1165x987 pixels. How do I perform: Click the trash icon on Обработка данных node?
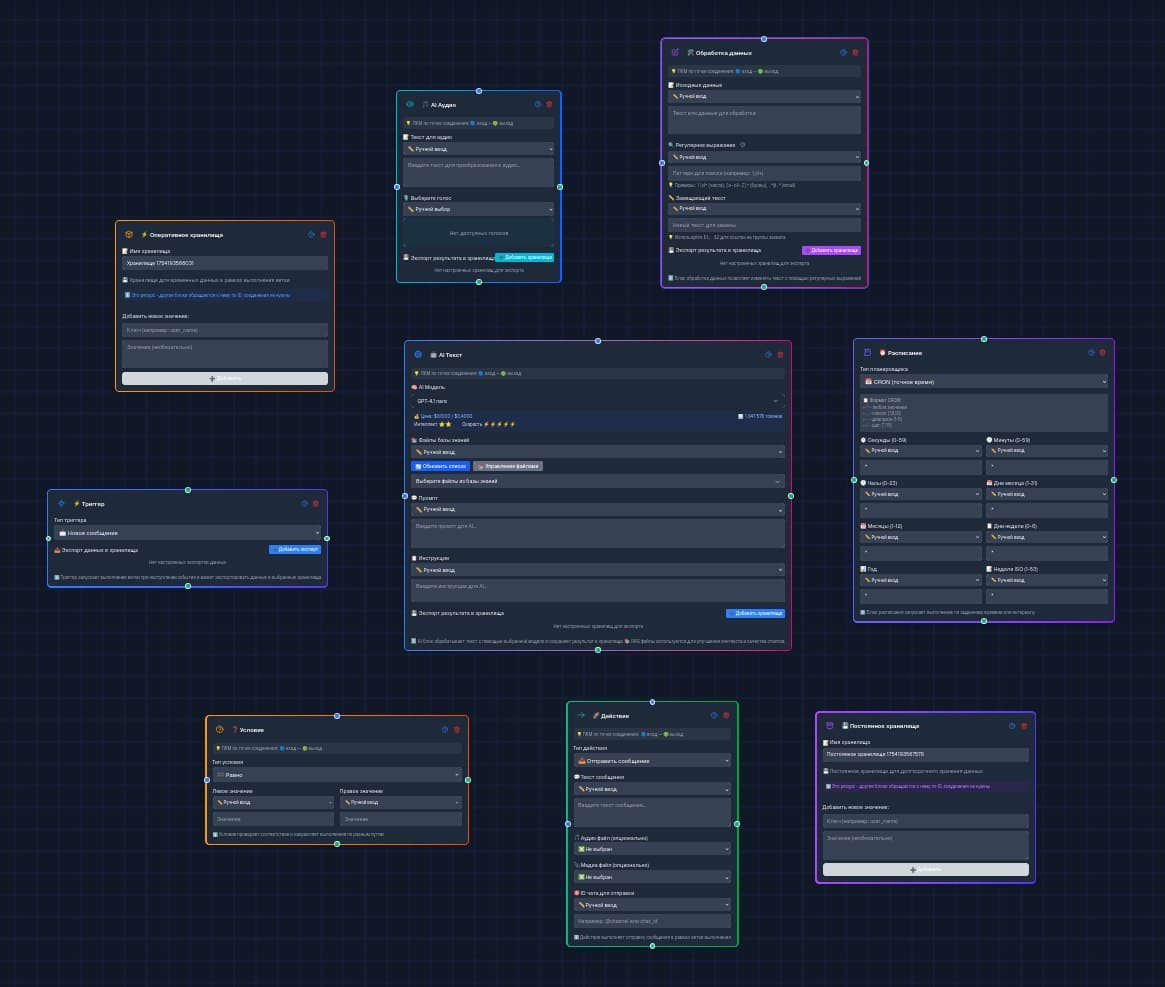coord(855,51)
